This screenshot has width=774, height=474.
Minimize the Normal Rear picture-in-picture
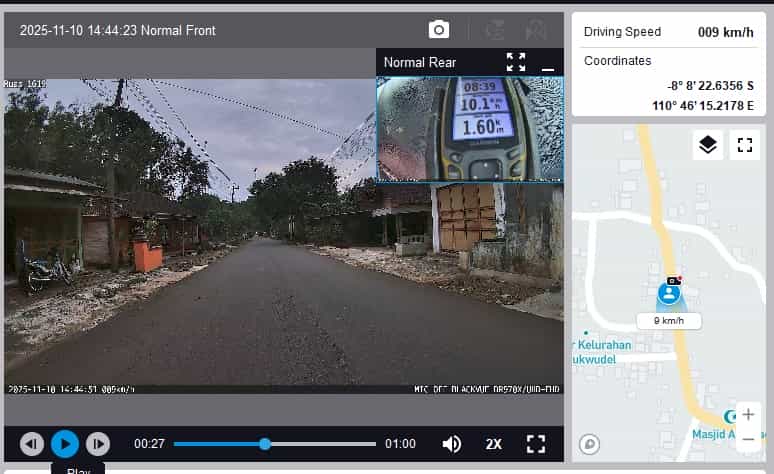tap(547, 62)
